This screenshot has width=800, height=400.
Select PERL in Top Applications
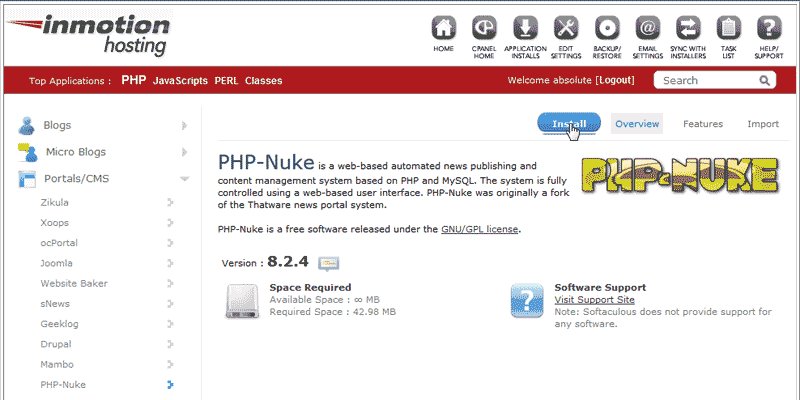point(226,81)
